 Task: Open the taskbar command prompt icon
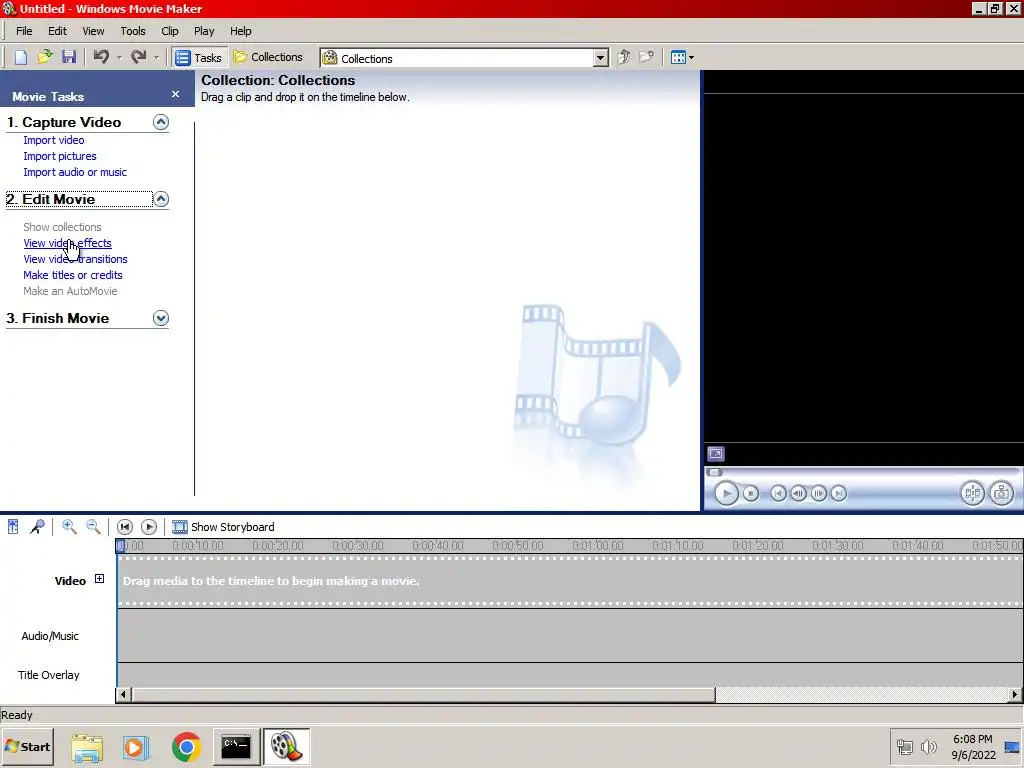(x=236, y=747)
